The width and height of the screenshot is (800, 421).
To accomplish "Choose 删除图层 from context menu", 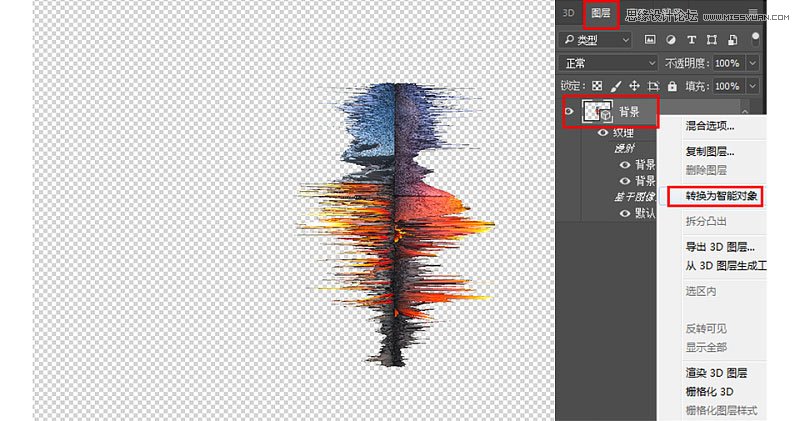I will pyautogui.click(x=706, y=170).
